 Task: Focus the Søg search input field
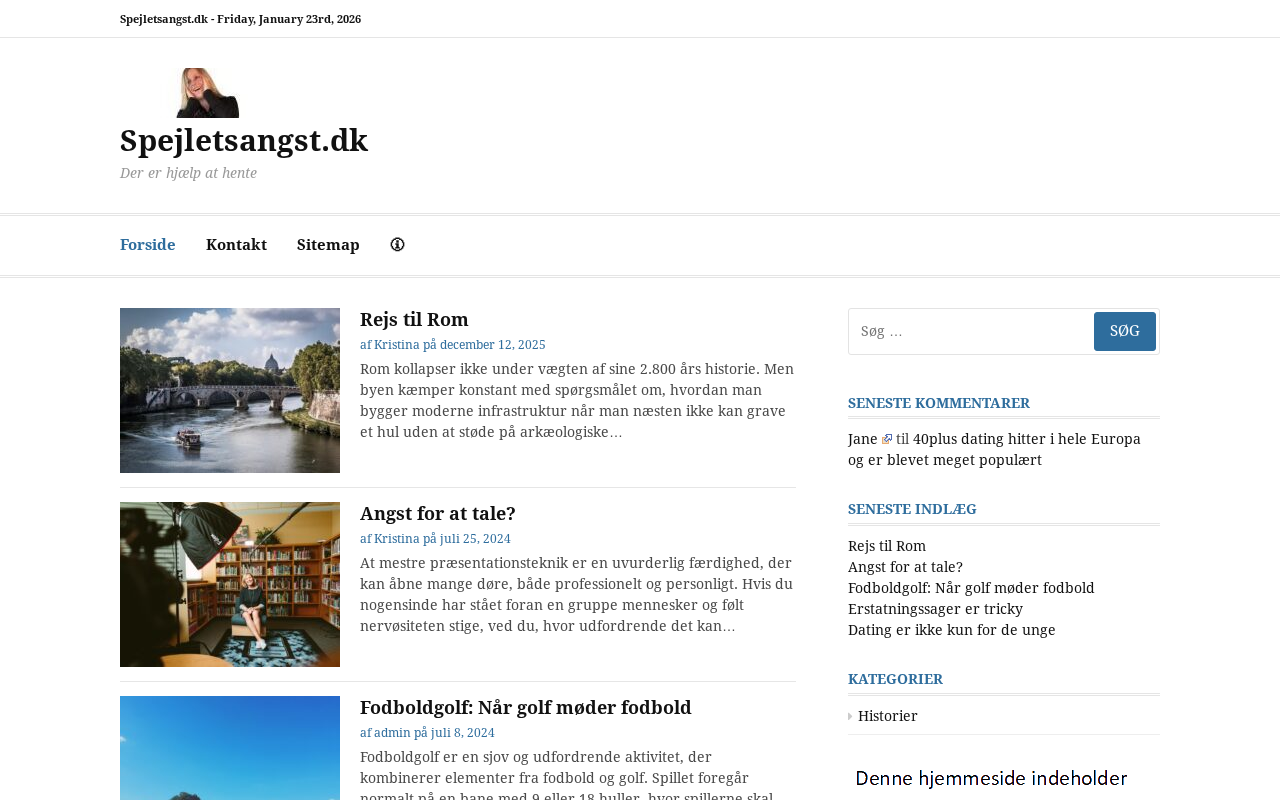tap(971, 331)
